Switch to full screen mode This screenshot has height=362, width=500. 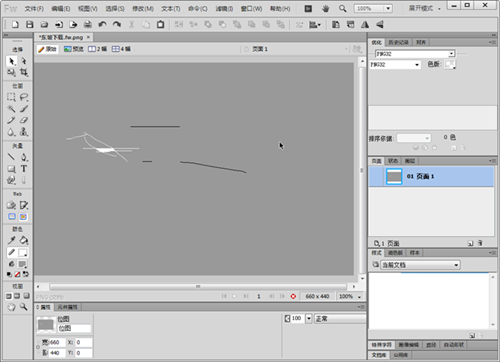pos(26,296)
